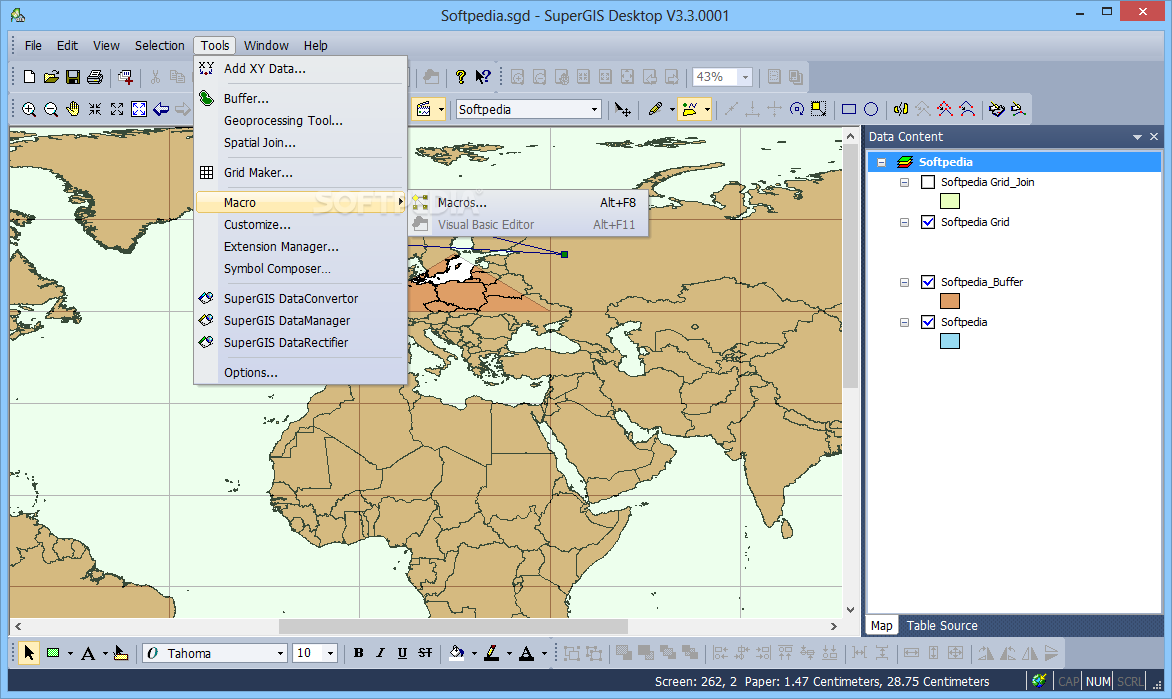
Task: Toggle the Softpedia Grid_Join layer checkbox
Action: coord(928,182)
